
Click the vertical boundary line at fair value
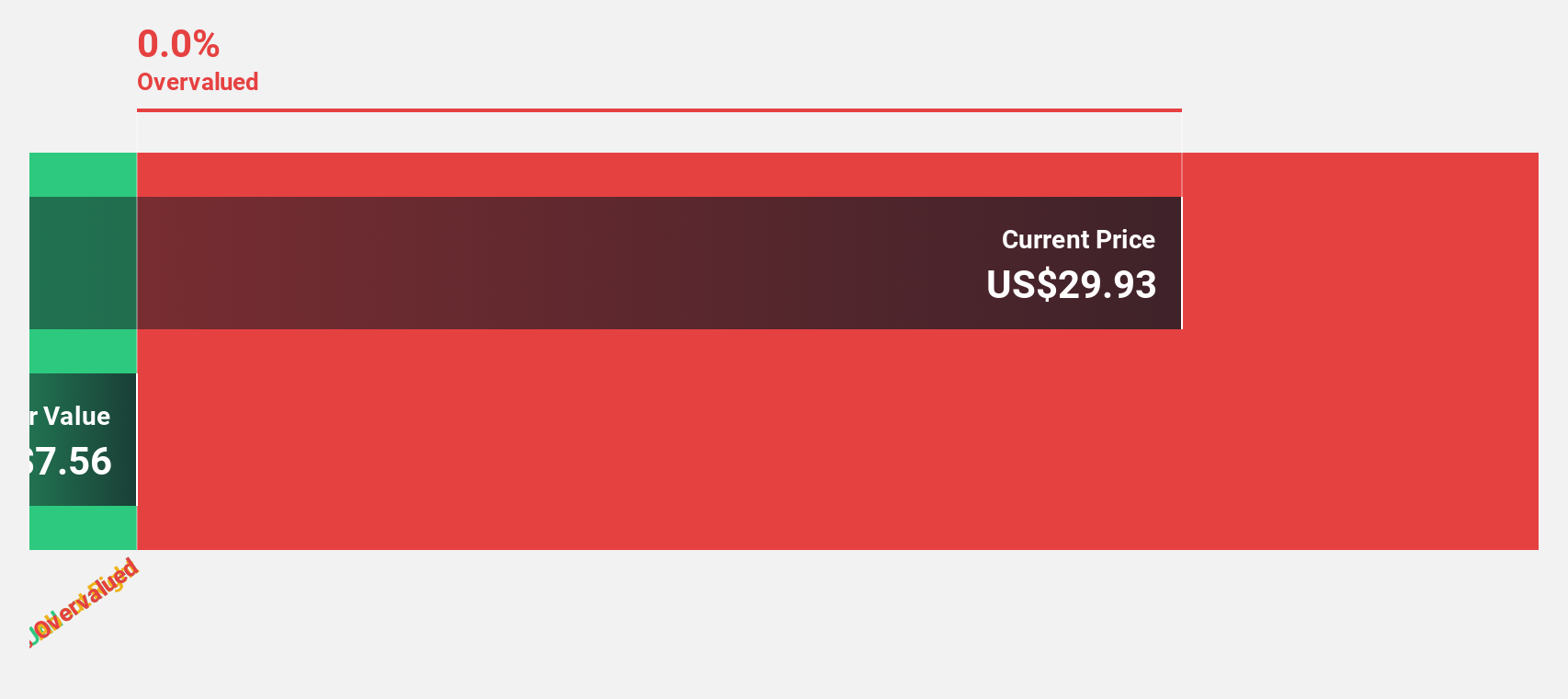point(137,351)
